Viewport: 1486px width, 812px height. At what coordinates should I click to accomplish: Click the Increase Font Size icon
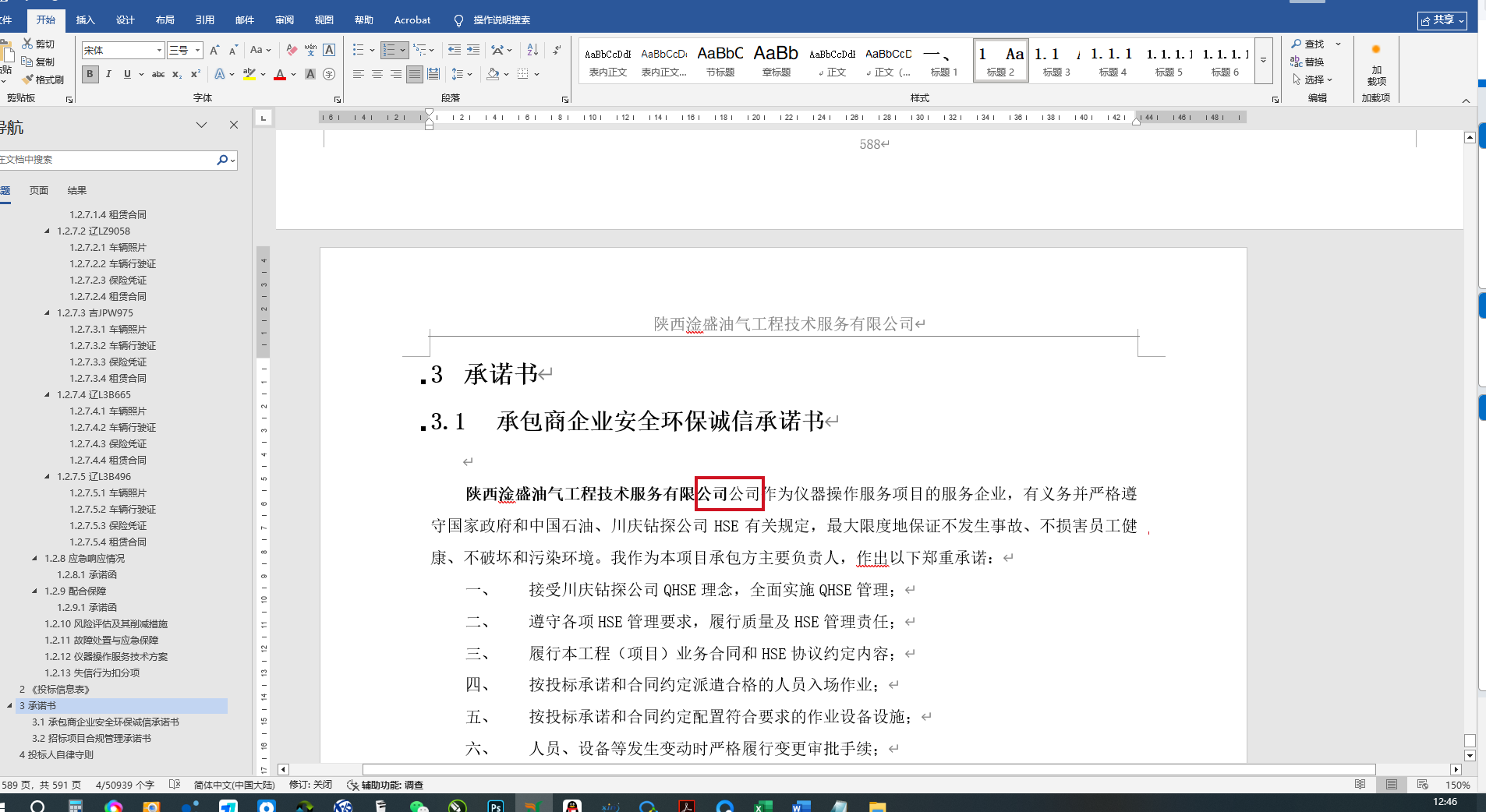[214, 50]
